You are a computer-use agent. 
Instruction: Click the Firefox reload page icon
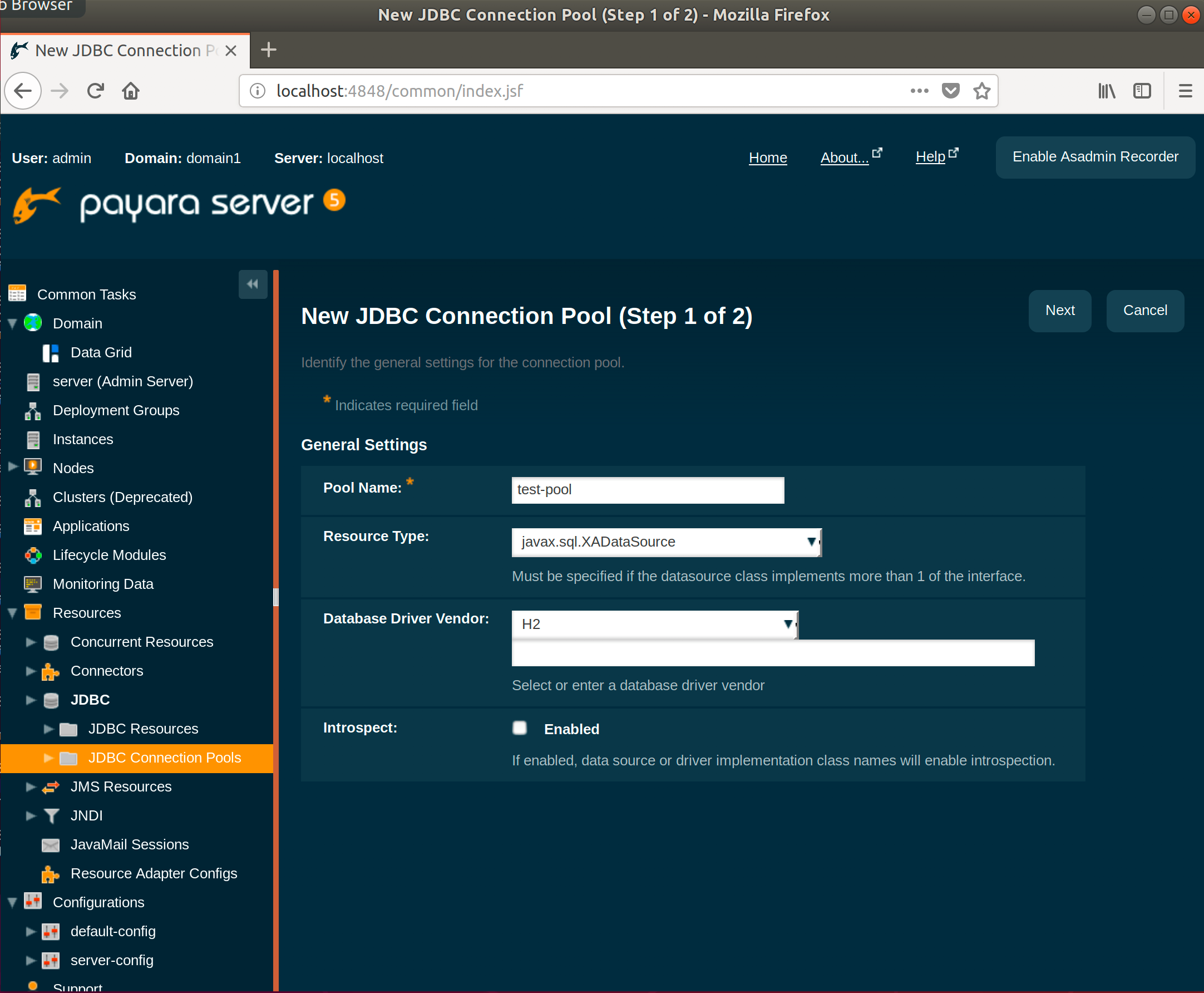96,91
